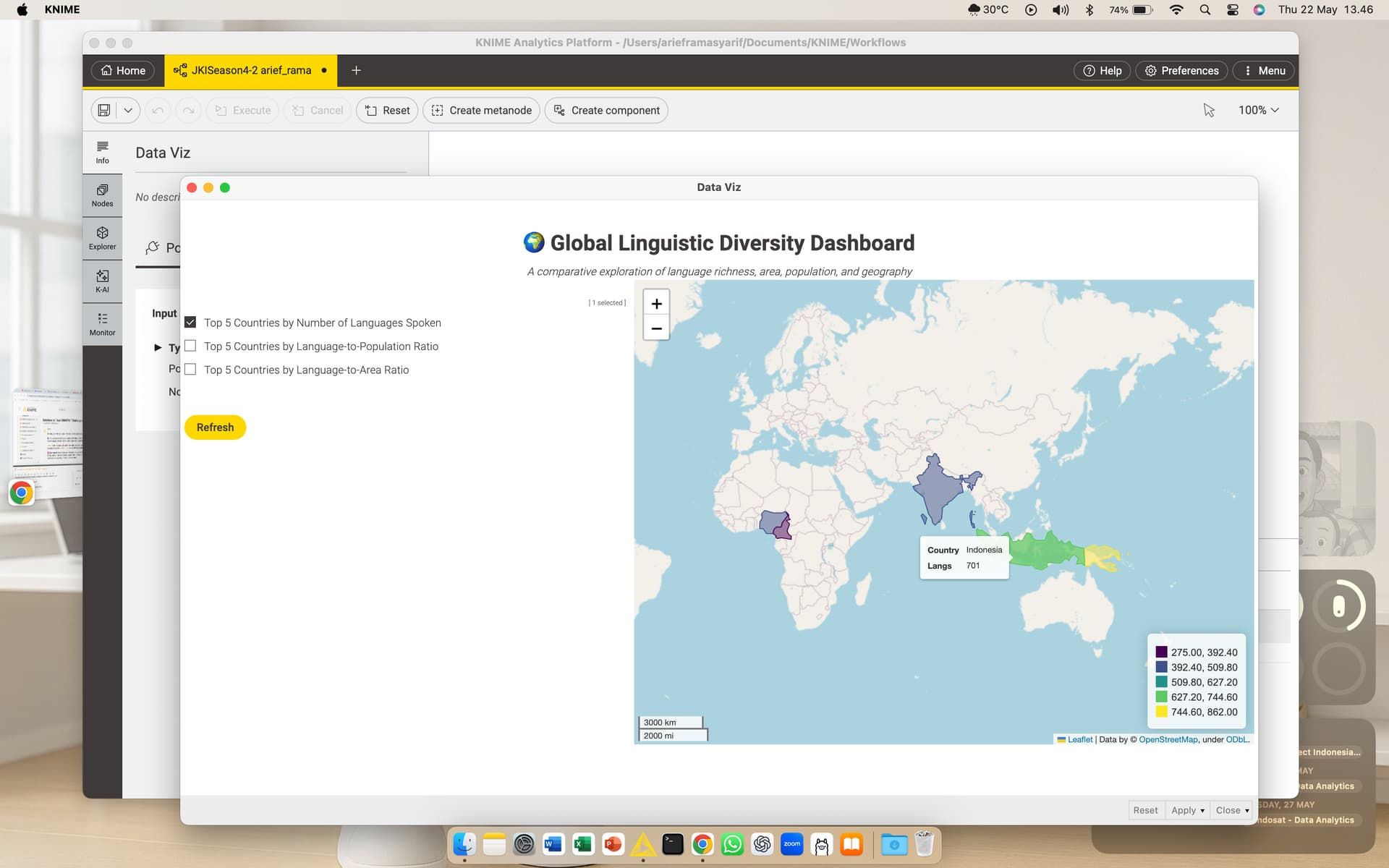Zoom out on the map
Viewport: 1389px width, 868px height.
[656, 328]
